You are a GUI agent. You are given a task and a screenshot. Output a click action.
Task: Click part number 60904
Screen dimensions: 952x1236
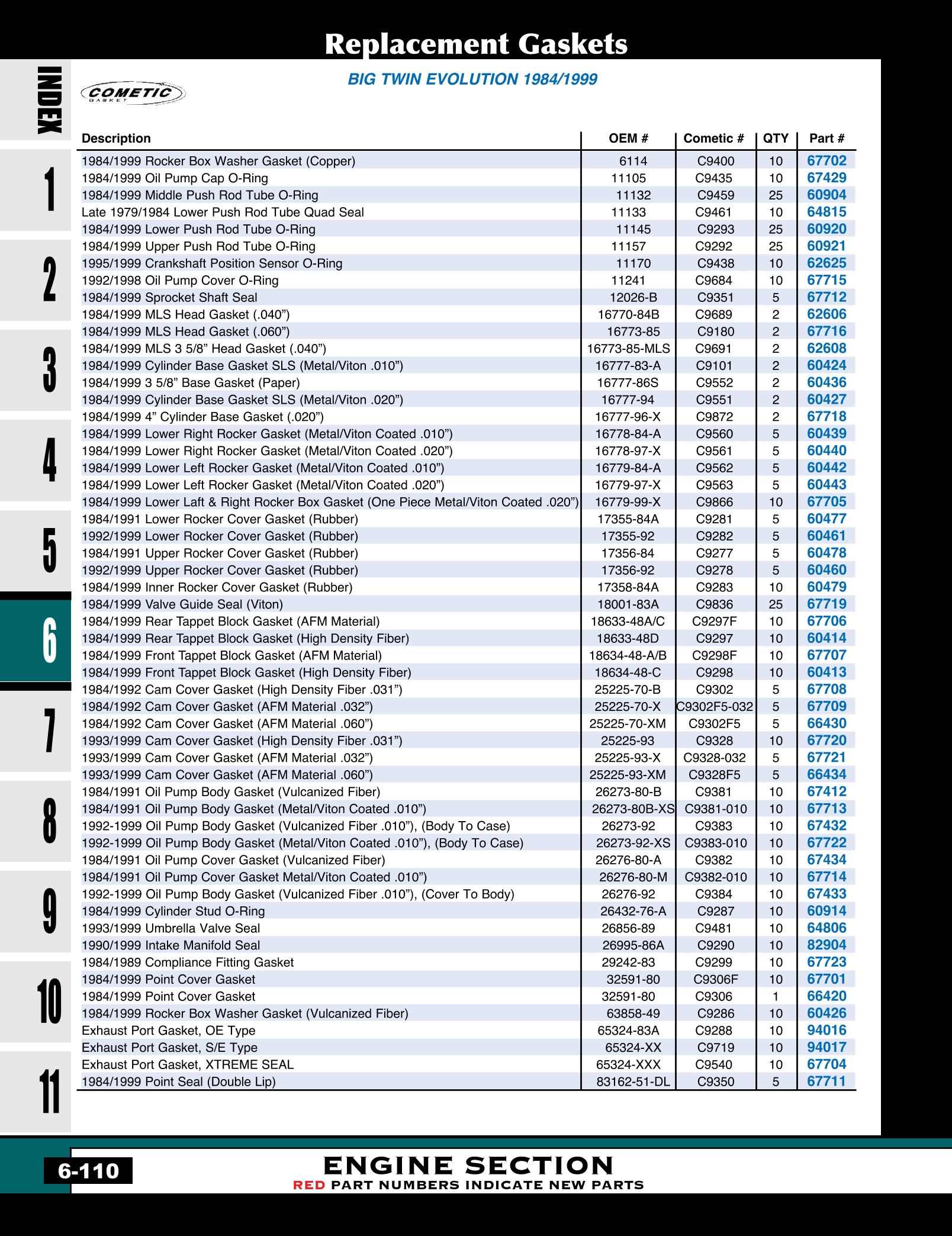pos(826,195)
